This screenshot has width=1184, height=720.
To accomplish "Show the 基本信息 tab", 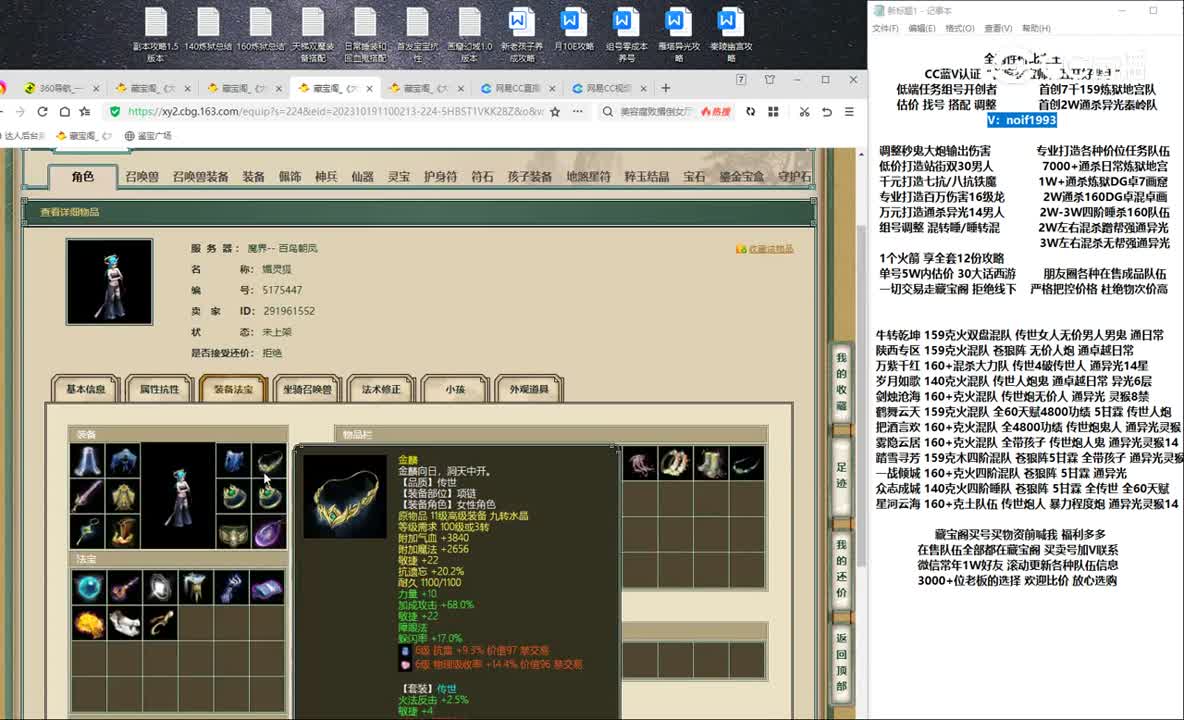I will [x=85, y=389].
